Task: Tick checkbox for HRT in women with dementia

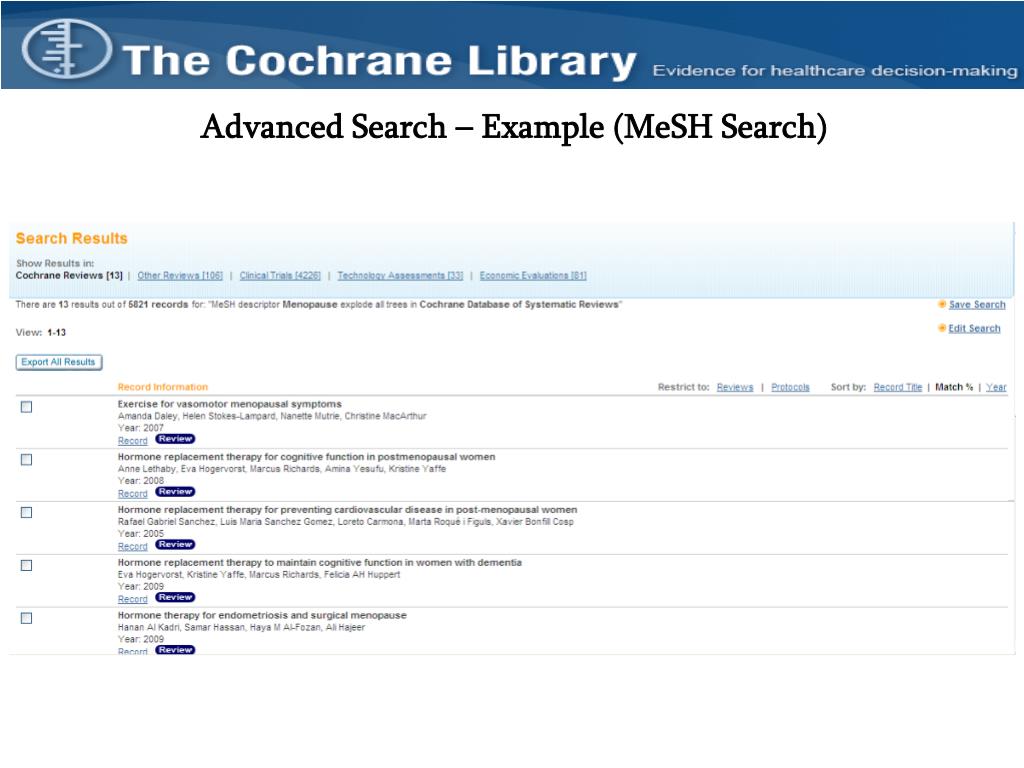Action: 26,566
